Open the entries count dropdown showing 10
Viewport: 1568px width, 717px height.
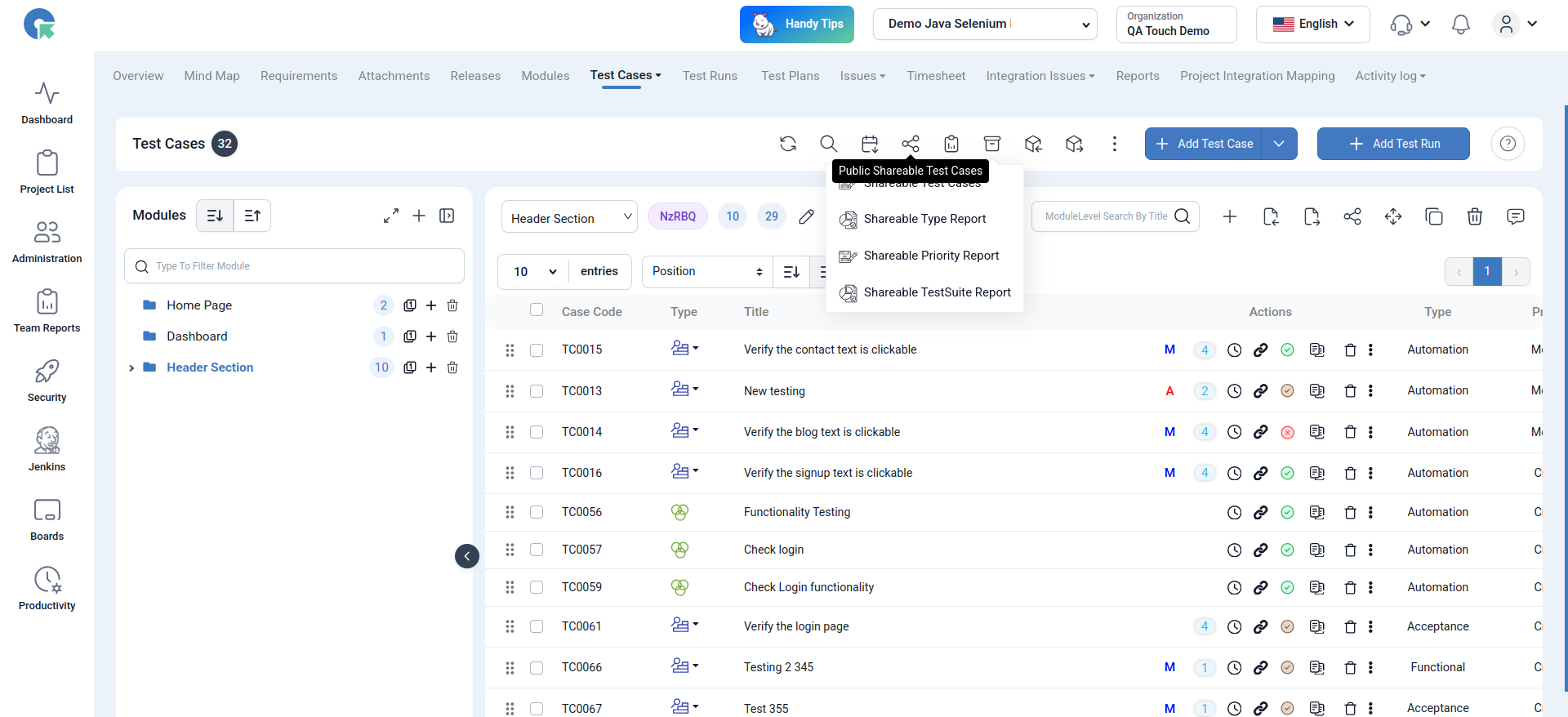[x=534, y=272]
